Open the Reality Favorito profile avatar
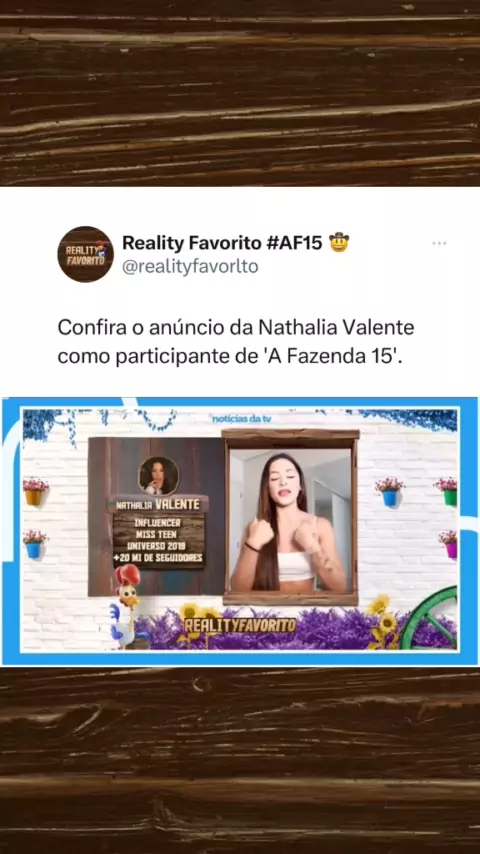Screen dimensions: 480x854 pos(86,254)
